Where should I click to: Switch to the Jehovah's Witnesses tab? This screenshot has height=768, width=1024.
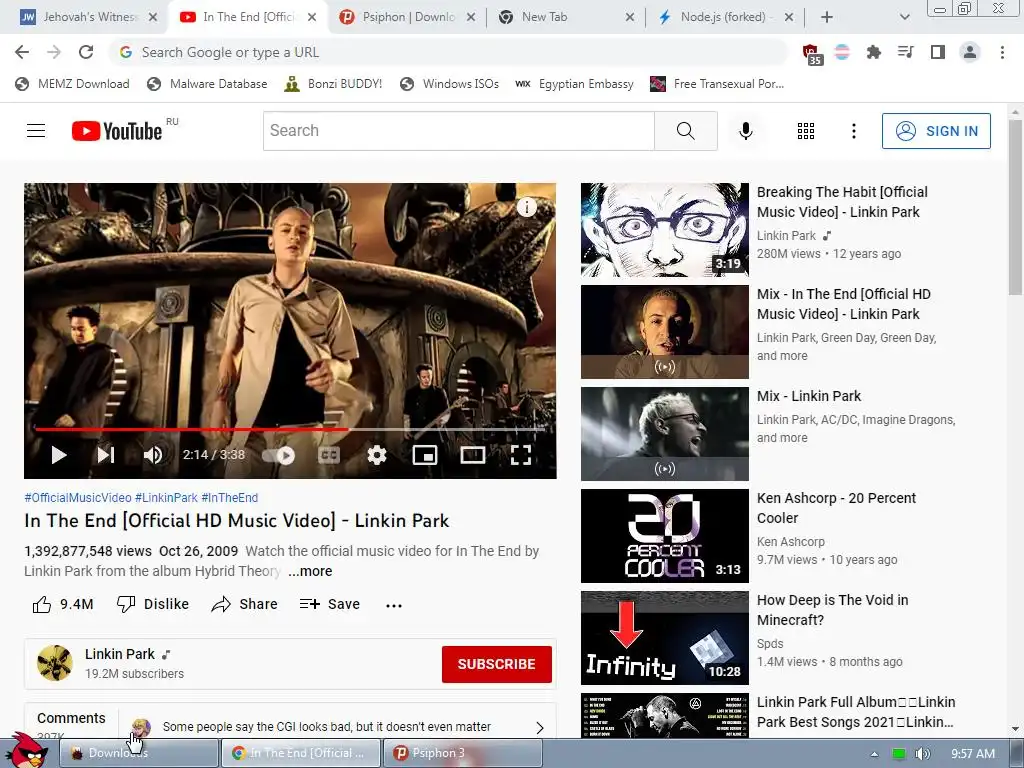(x=88, y=17)
